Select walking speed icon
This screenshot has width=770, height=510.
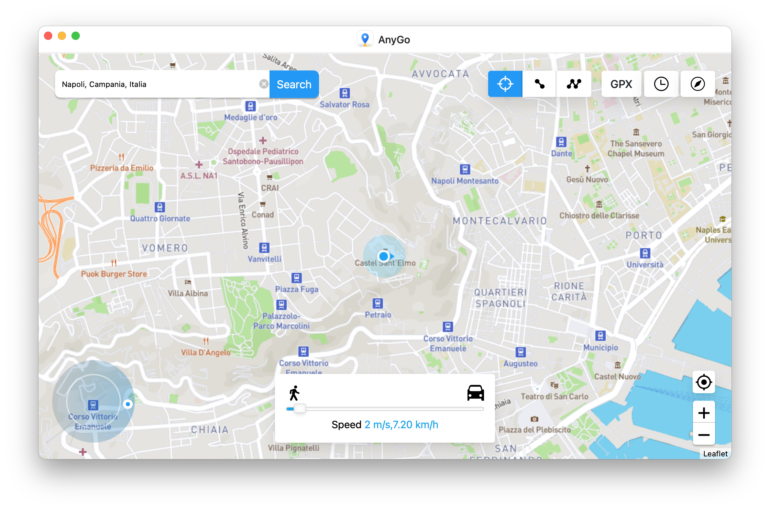[294, 392]
